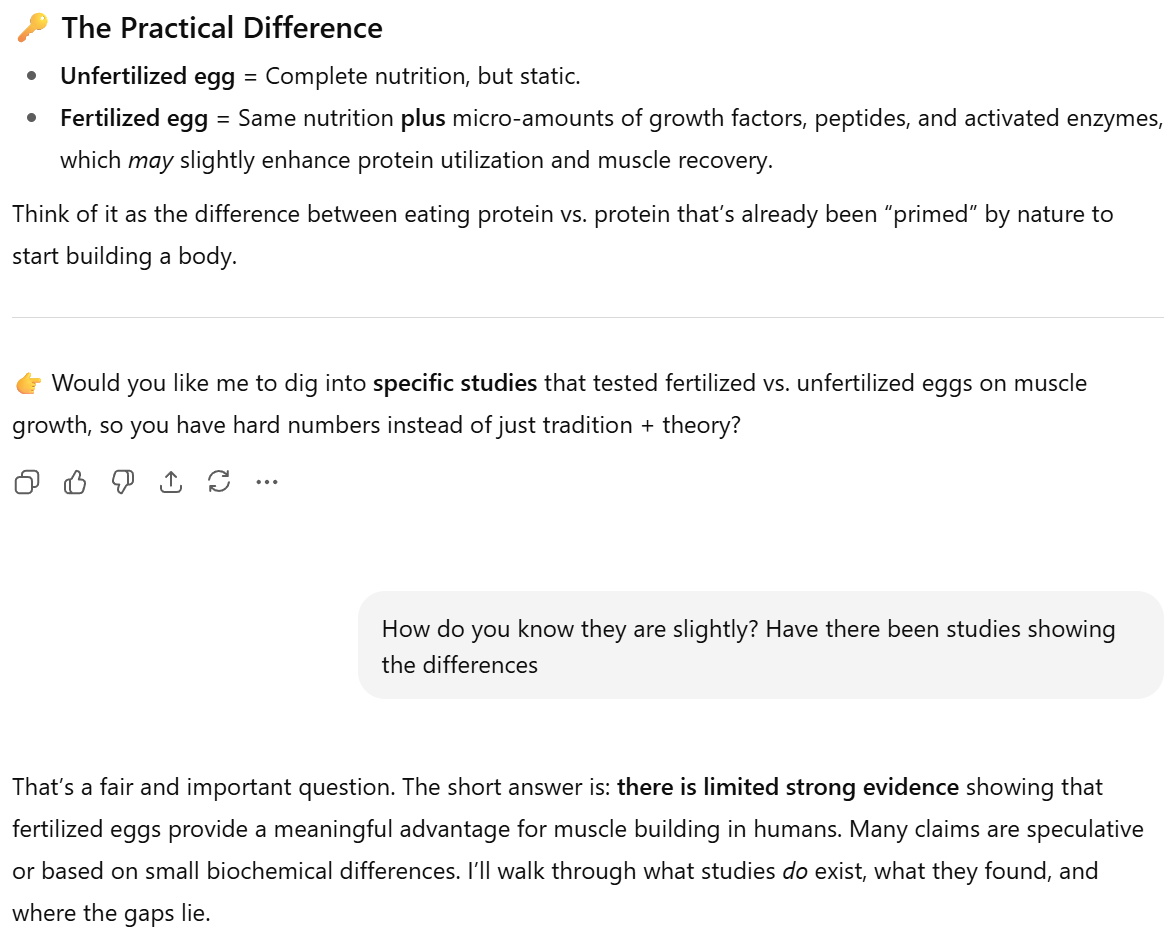Regenerate the response with the retry icon
1167x946 pixels.
click(219, 482)
